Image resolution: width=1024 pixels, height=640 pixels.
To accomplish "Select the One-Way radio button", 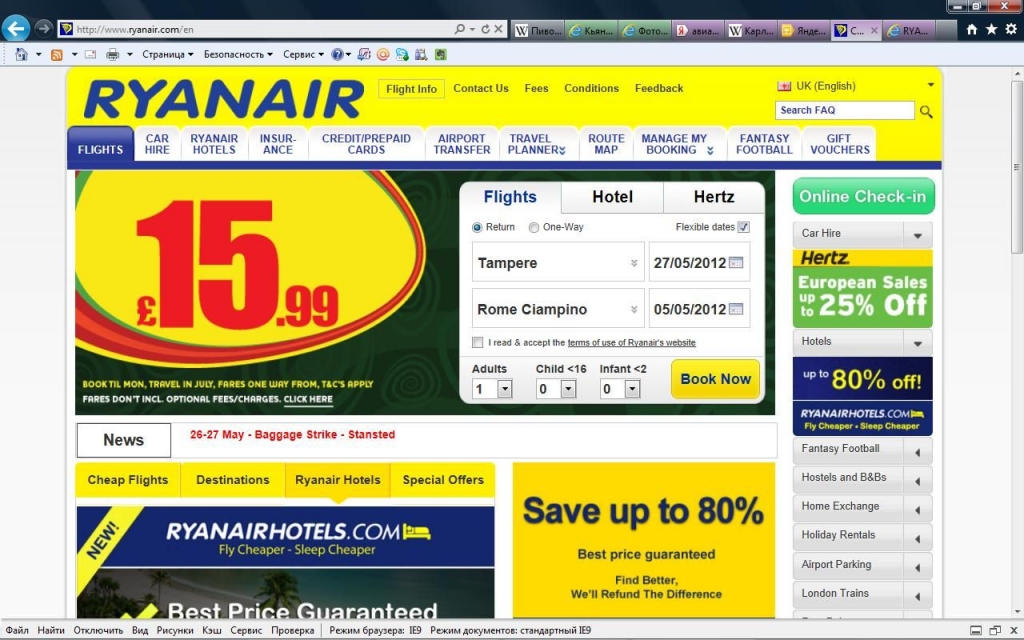I will 534,227.
